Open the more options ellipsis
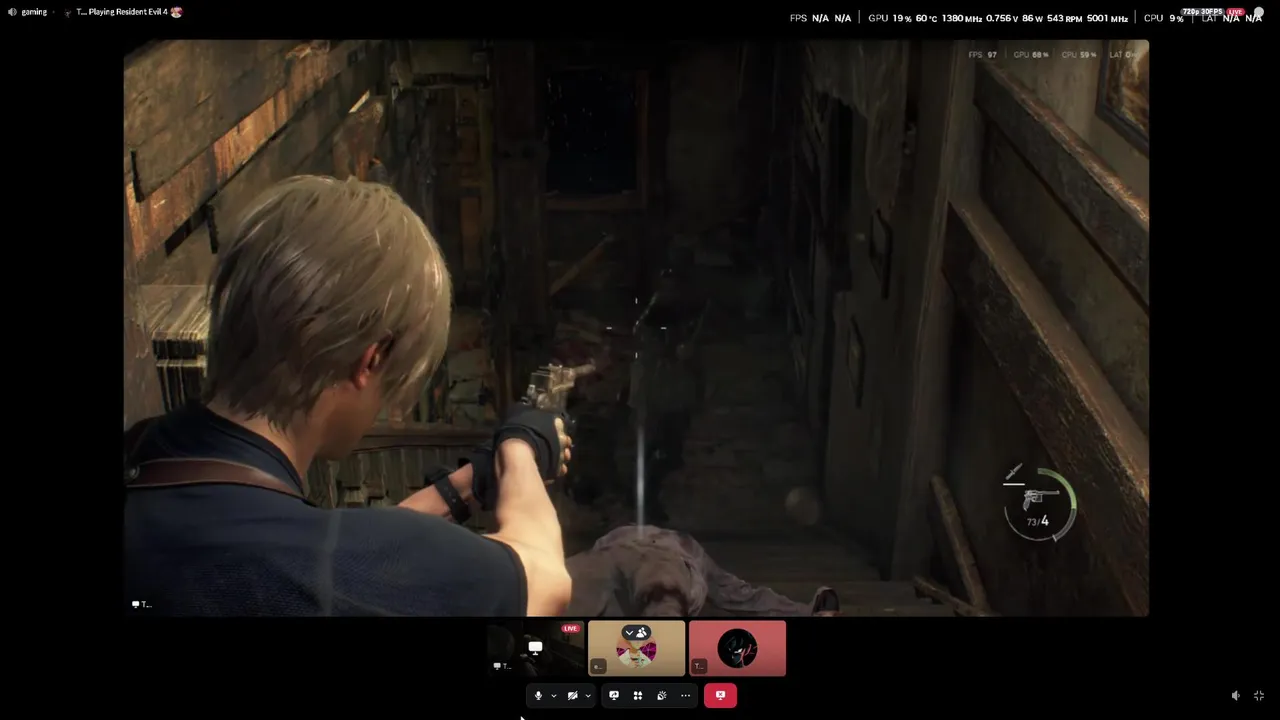This screenshot has width=1280, height=720. pyautogui.click(x=685, y=695)
